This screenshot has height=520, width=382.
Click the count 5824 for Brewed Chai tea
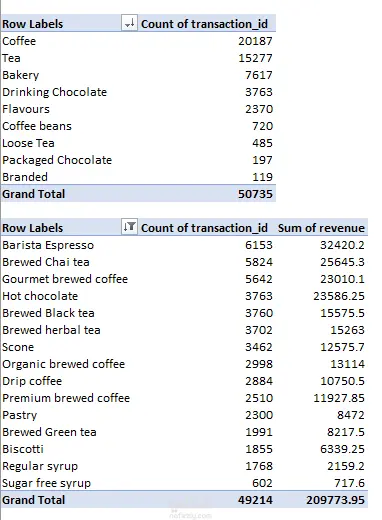[259, 262]
